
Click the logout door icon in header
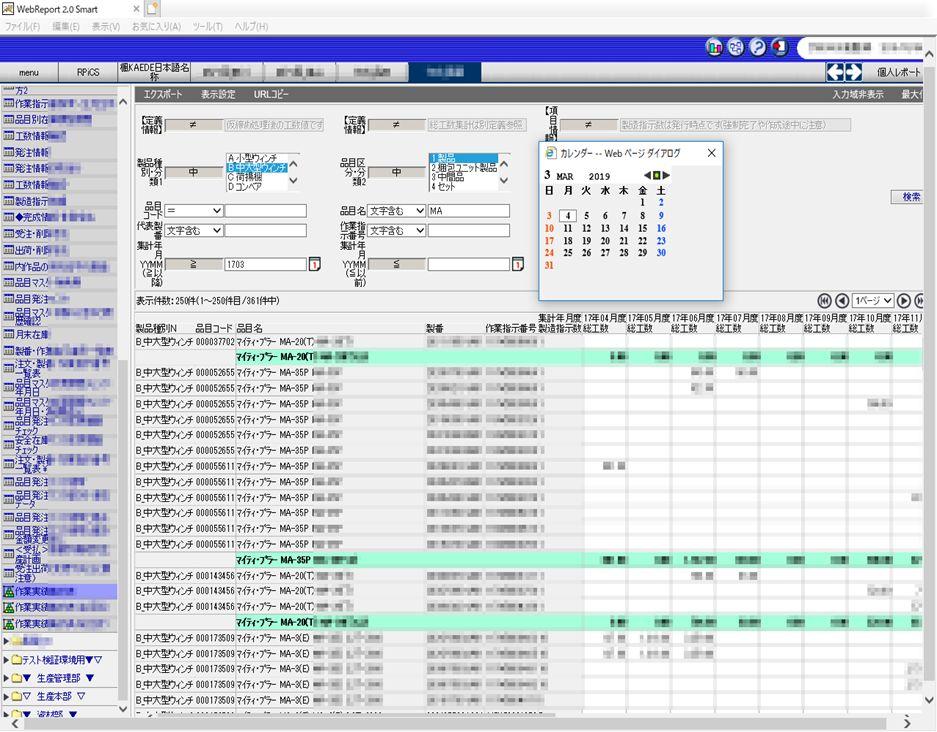pyautogui.click(x=779, y=47)
